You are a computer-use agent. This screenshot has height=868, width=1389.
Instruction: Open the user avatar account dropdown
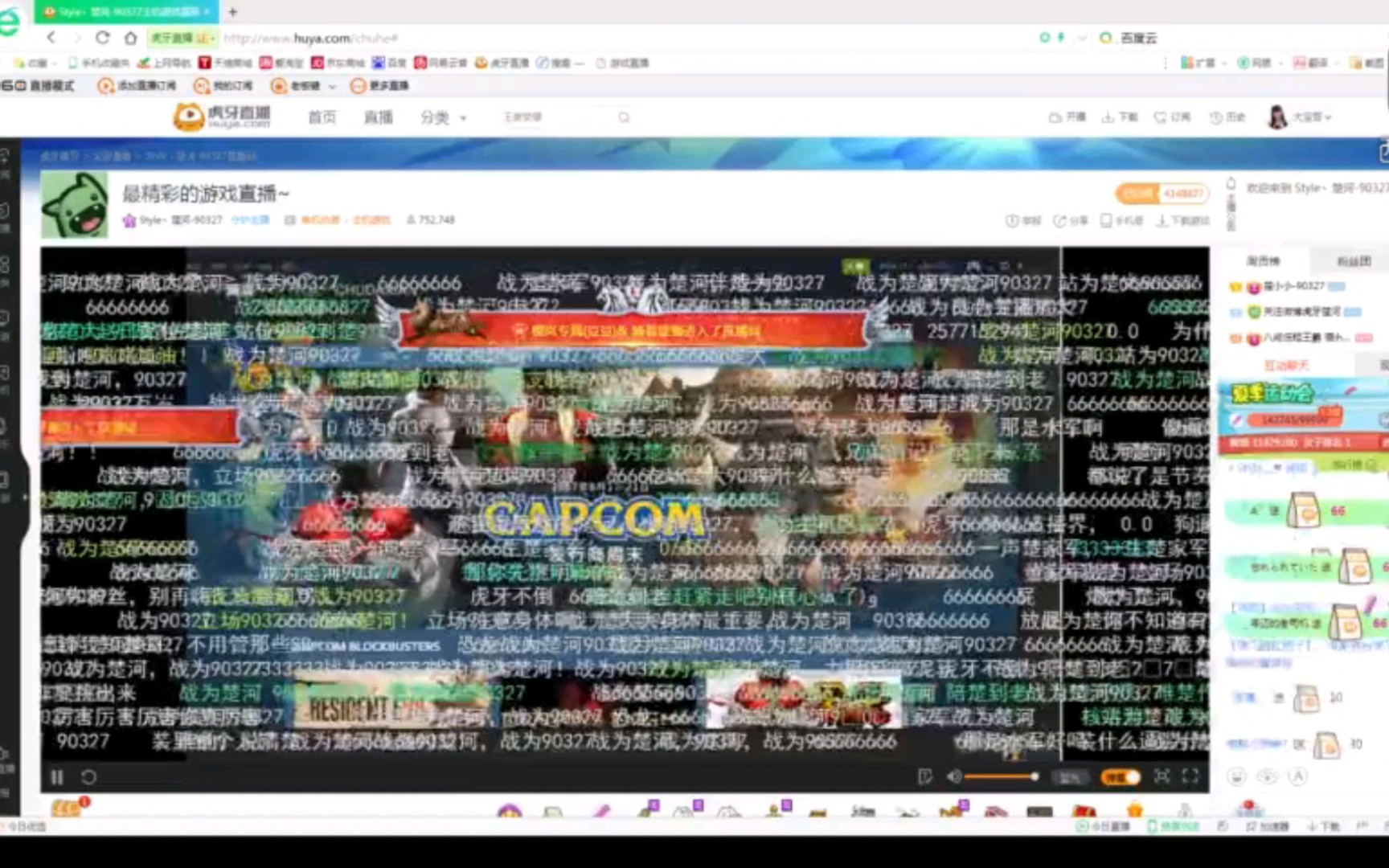point(1300,117)
